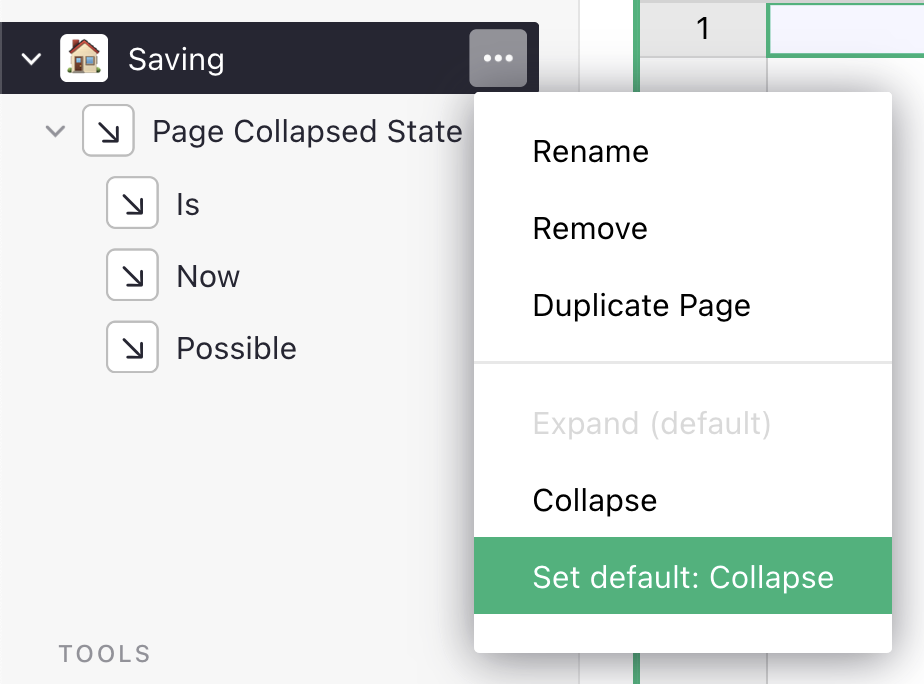Open the TOOLS section
Image resolution: width=924 pixels, height=684 pixels.
(x=104, y=654)
